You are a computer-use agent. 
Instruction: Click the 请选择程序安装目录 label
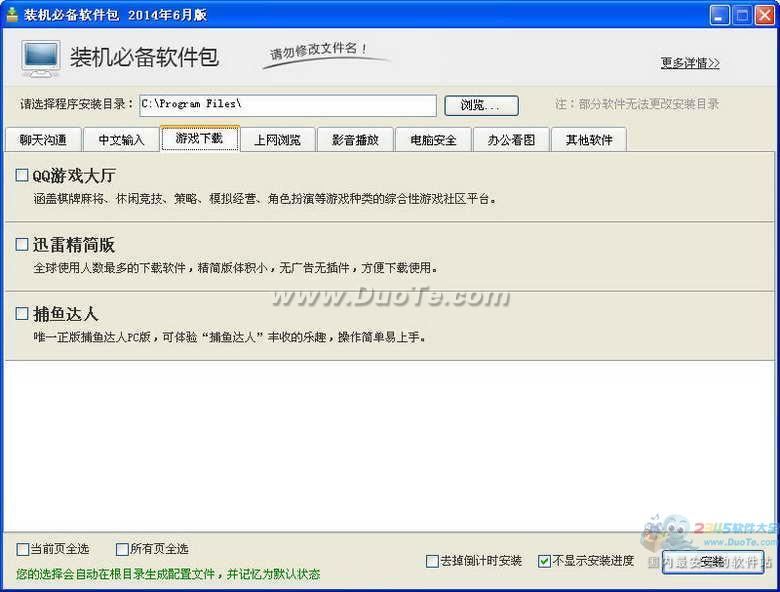(77, 104)
